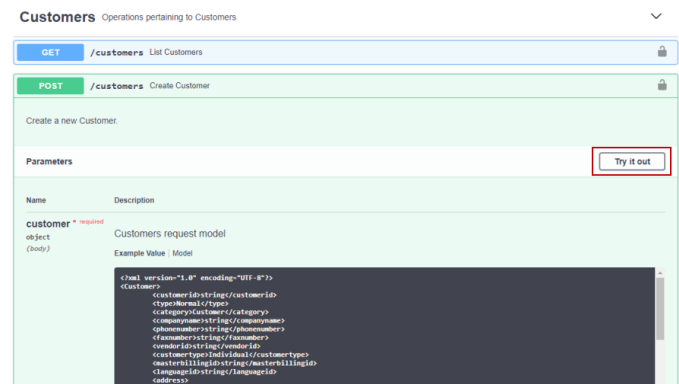Image resolution: width=679 pixels, height=384 pixels.
Task: Click the <type>Normal line in XML
Action: (x=190, y=303)
